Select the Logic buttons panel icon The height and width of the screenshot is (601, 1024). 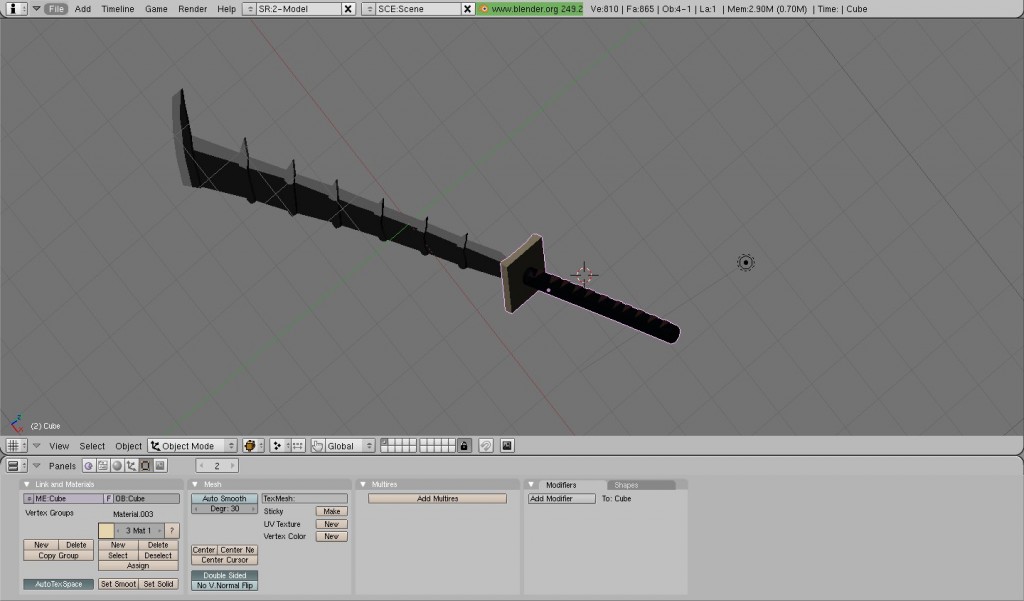point(88,465)
